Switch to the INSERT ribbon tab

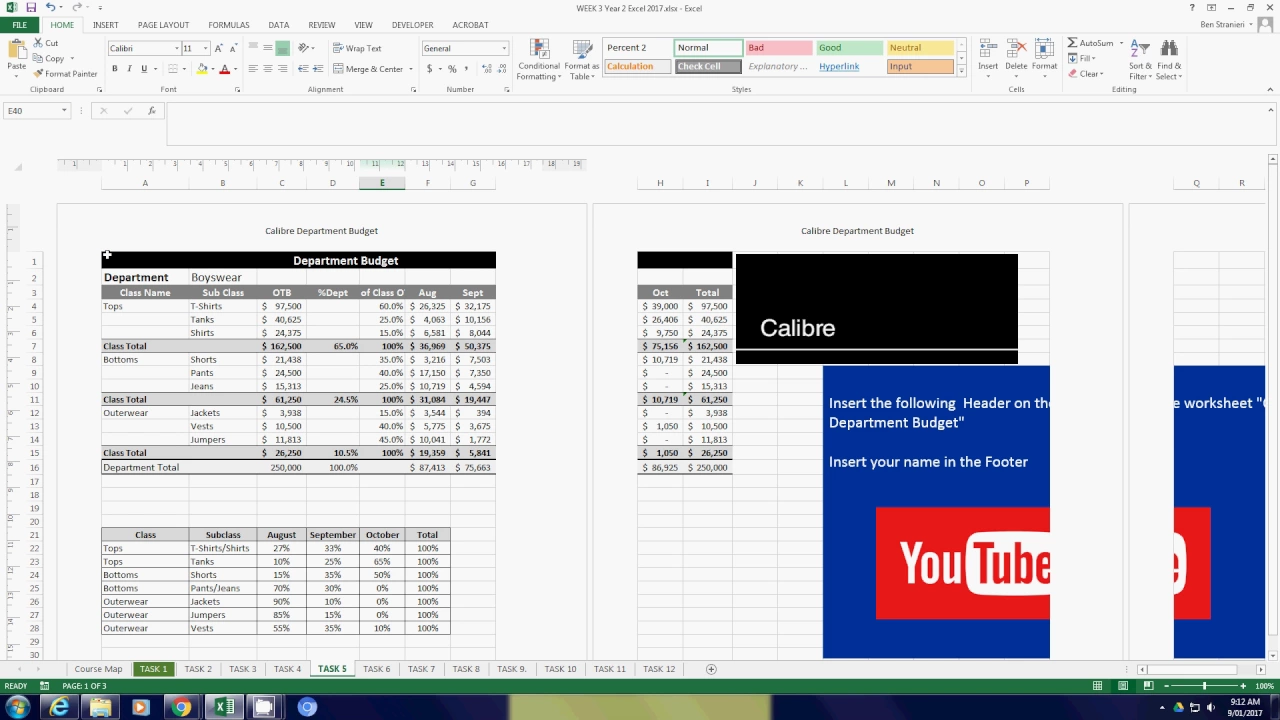coord(105,25)
